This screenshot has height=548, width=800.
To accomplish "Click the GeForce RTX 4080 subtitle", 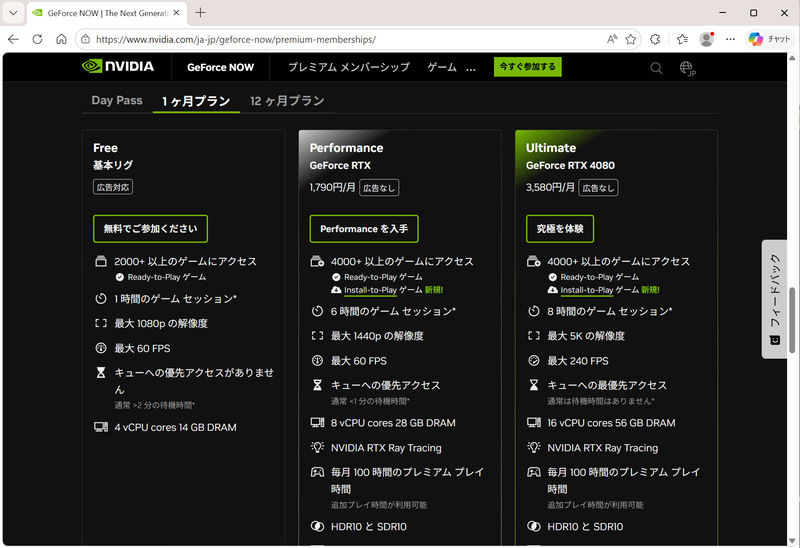I will tap(570, 165).
